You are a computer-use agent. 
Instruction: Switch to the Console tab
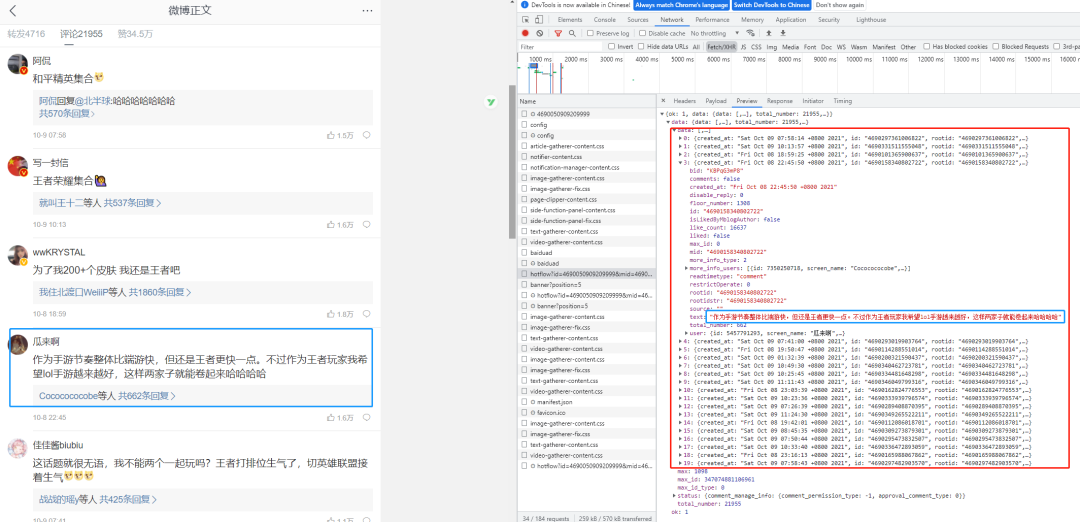pyautogui.click(x=605, y=20)
